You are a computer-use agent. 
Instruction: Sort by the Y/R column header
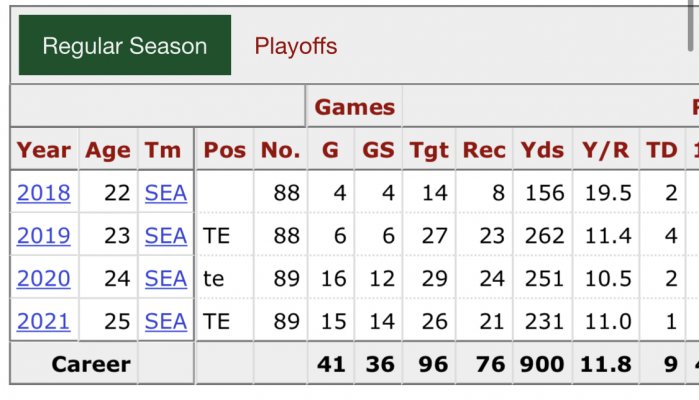click(x=606, y=149)
